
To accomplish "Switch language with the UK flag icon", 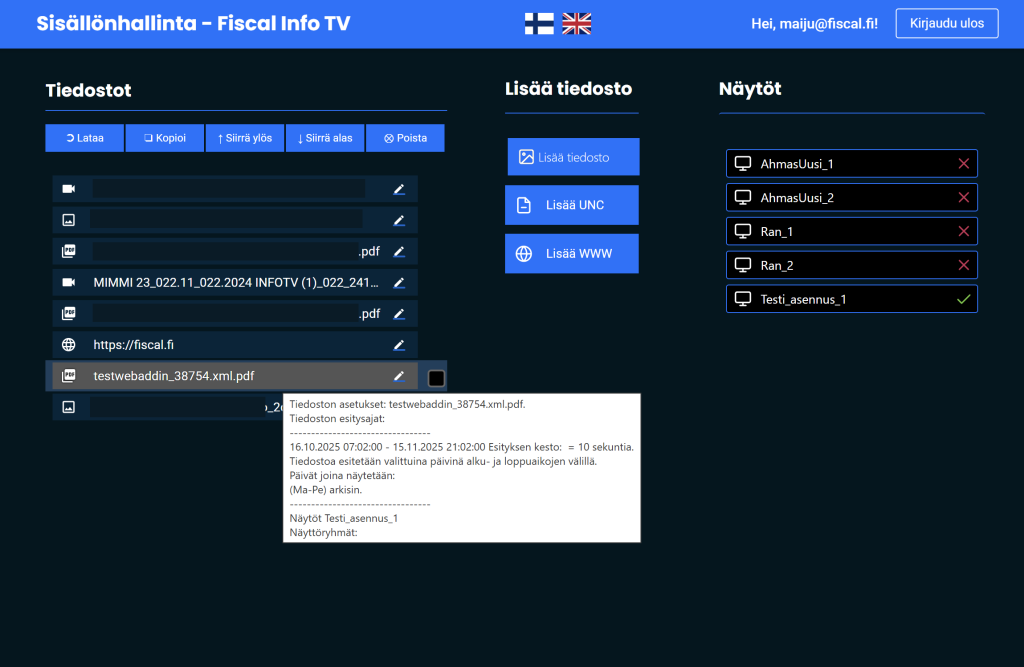I will pos(577,24).
